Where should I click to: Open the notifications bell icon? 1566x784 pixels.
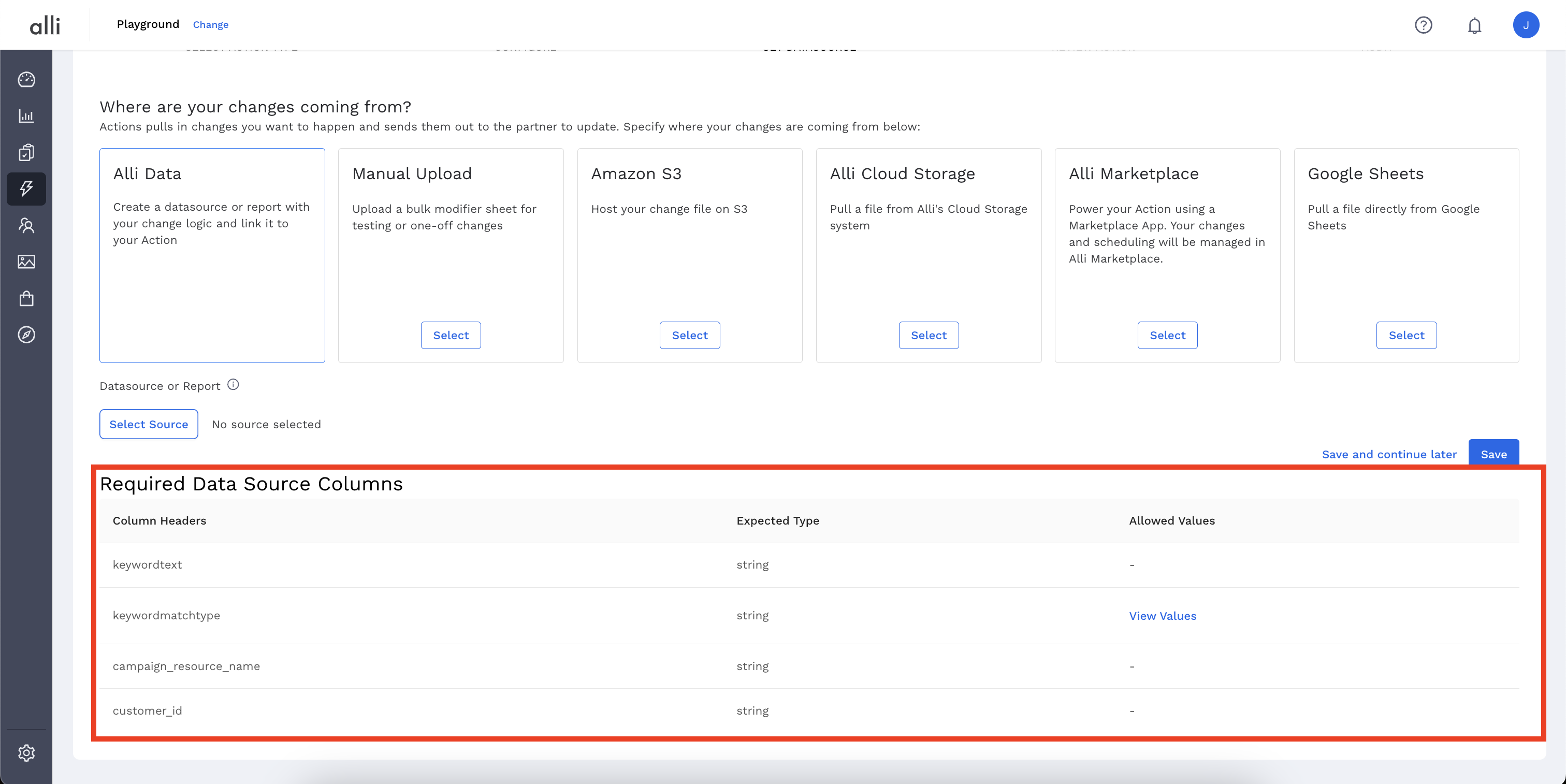(1474, 25)
